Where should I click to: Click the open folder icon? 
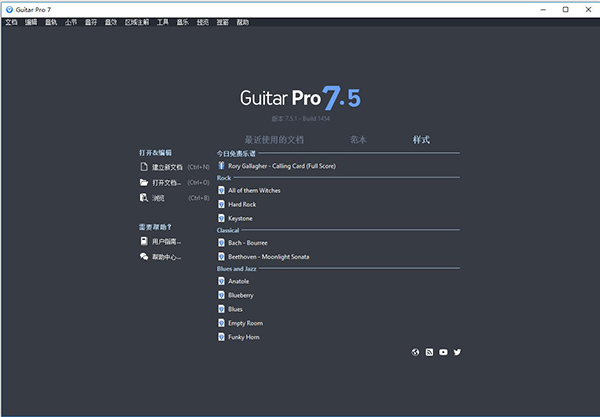144,182
